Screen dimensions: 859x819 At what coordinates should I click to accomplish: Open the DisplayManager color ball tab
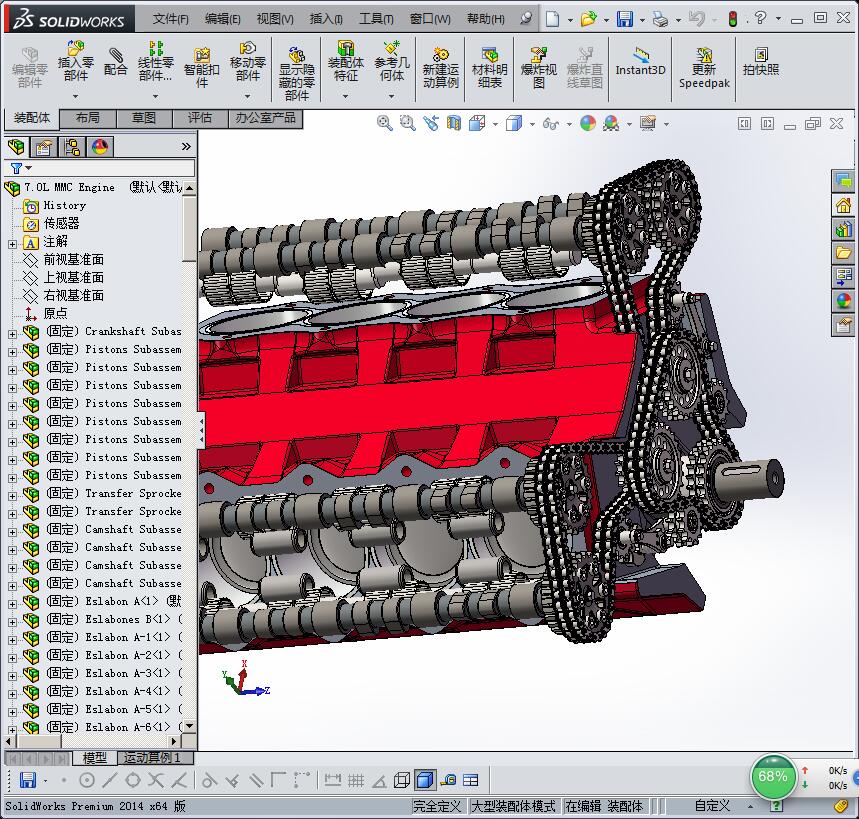[x=99, y=147]
